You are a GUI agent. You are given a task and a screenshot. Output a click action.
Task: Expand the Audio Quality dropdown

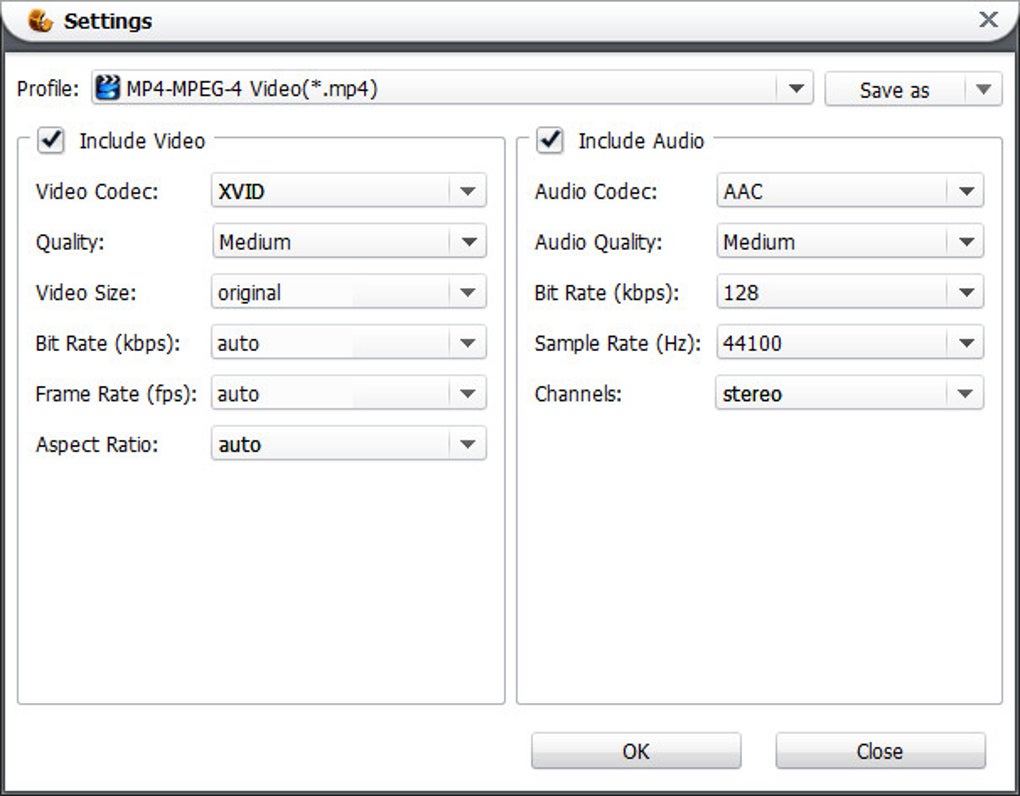pos(965,242)
